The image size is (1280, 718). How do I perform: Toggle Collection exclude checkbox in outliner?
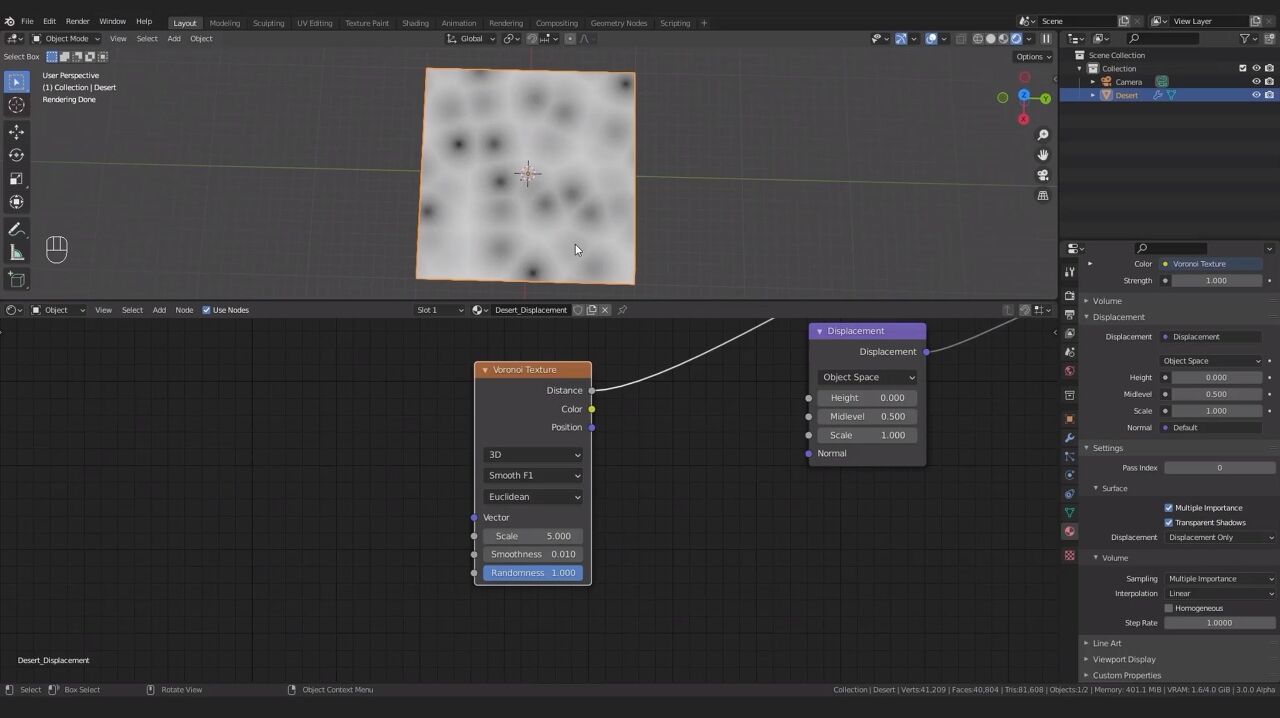1243,68
